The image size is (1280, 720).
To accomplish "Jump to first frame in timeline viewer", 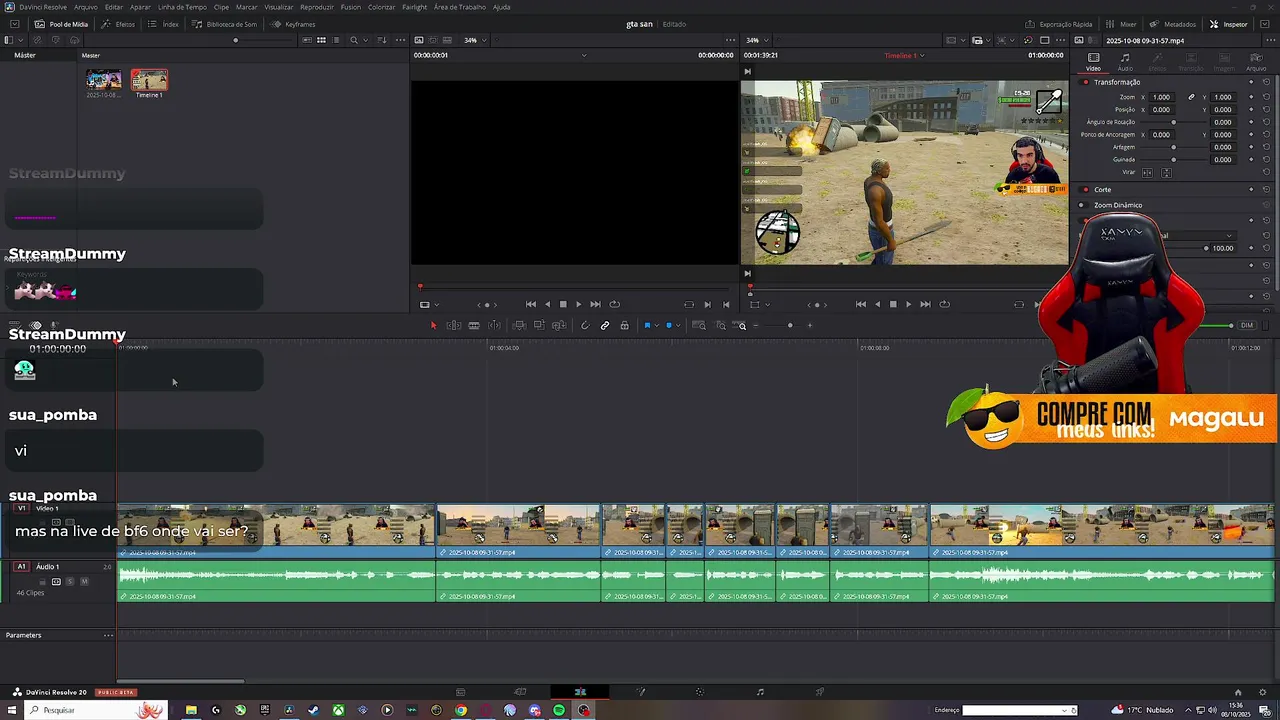I will (861, 304).
